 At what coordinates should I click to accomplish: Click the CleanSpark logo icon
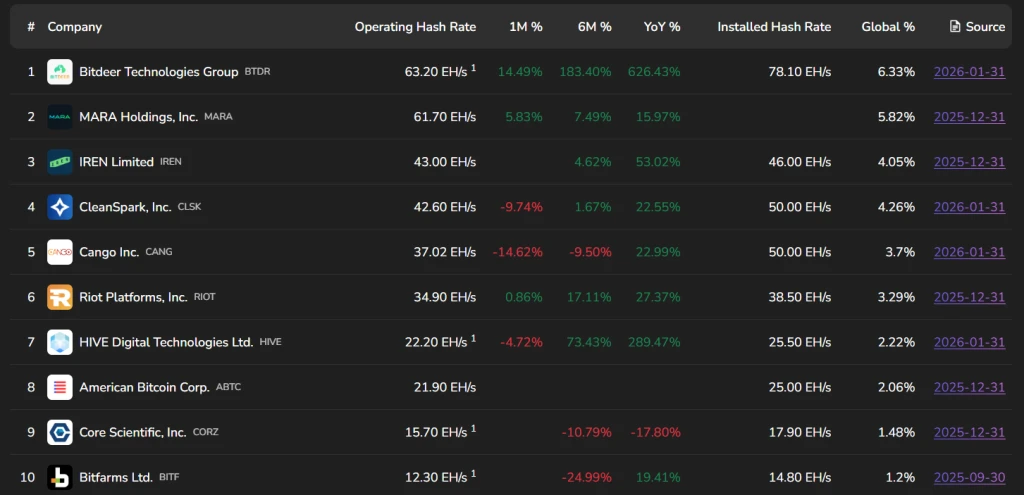tap(60, 207)
